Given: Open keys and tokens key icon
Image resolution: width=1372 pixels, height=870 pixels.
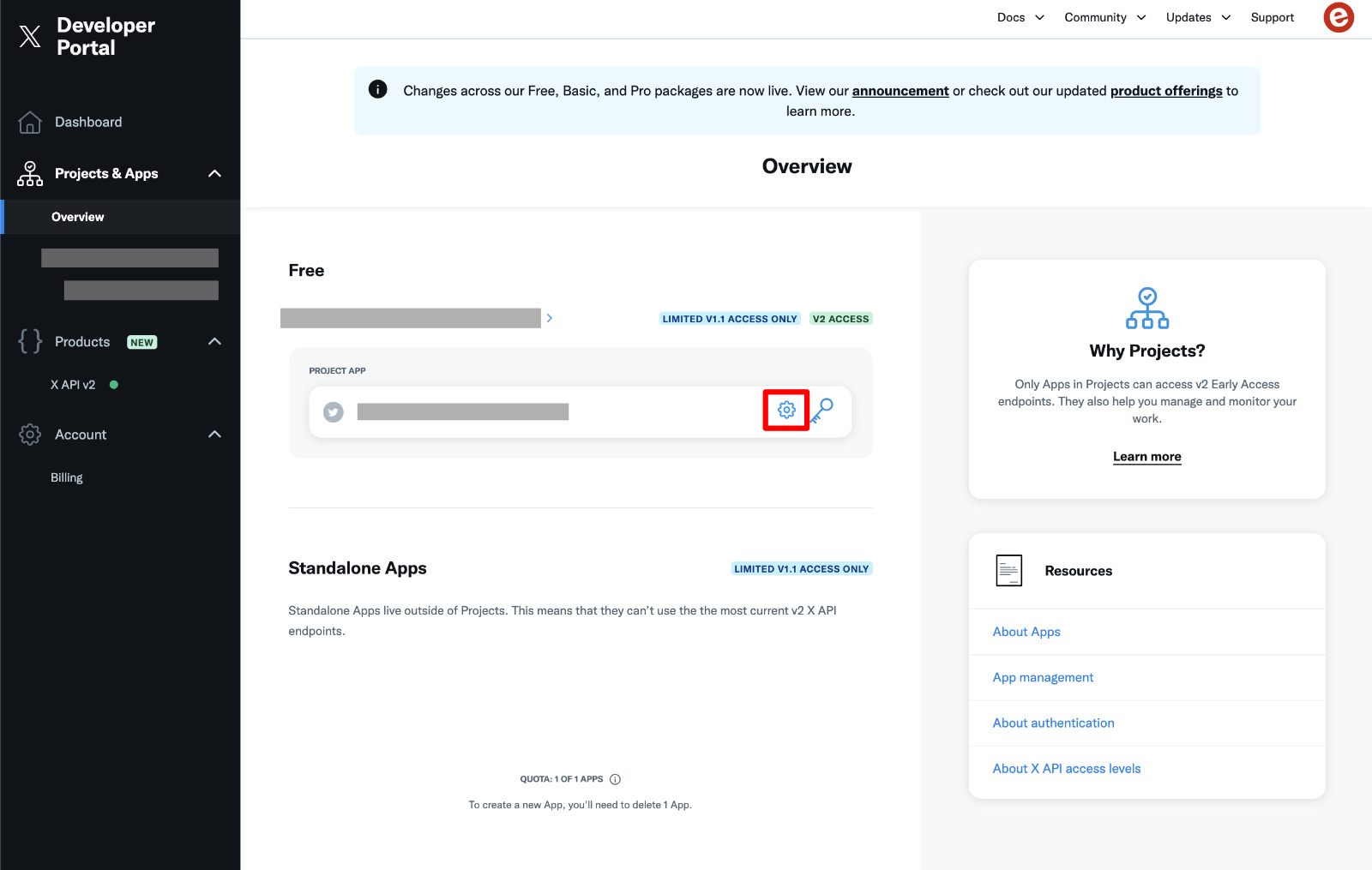Looking at the screenshot, I should tap(821, 411).
